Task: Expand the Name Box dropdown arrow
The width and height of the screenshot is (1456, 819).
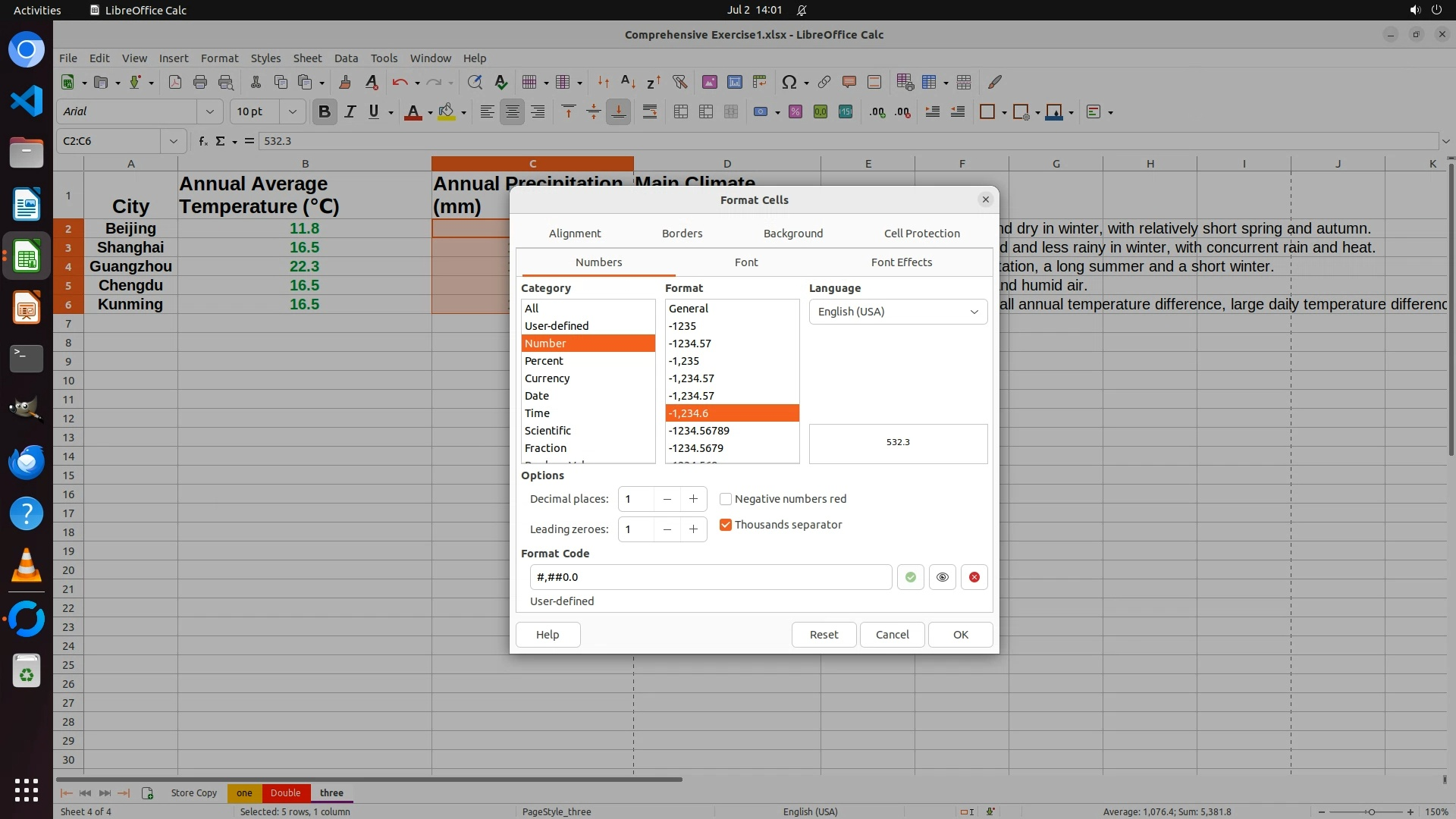Action: click(x=173, y=141)
